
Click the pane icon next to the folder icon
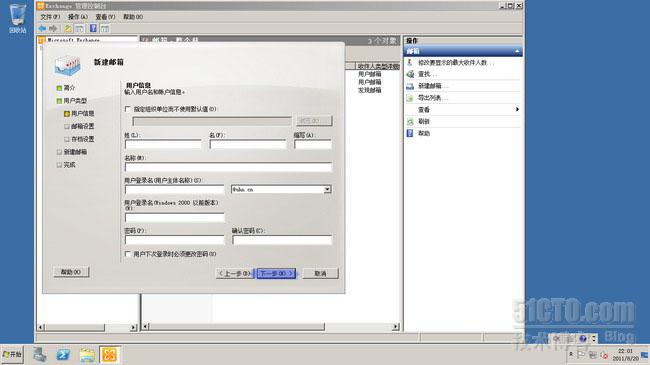pos(80,28)
